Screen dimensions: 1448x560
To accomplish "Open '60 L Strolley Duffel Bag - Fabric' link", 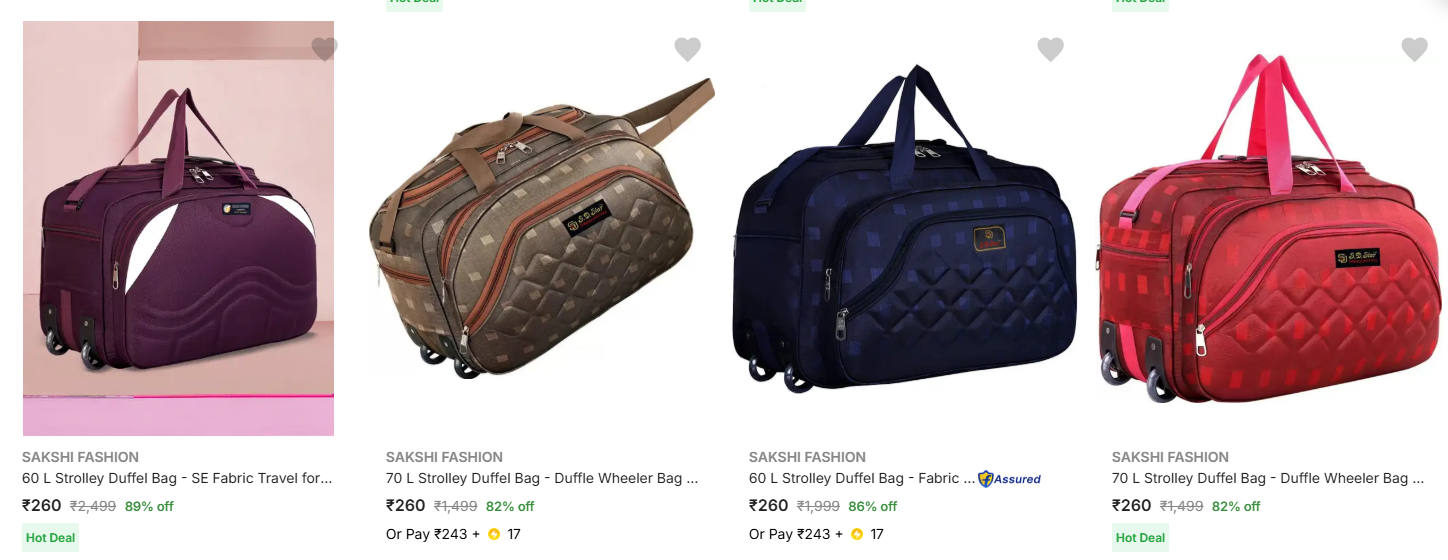I will point(861,479).
